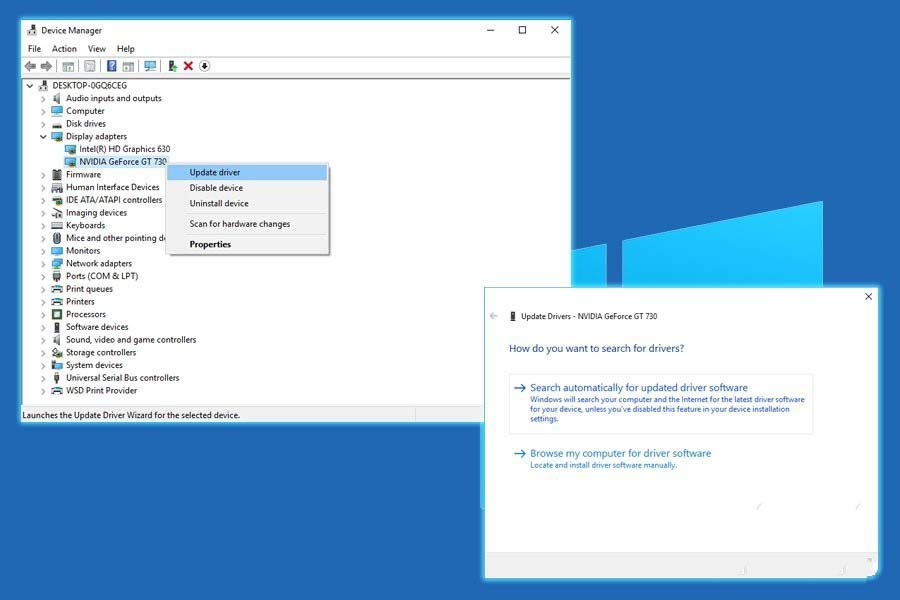Expand the Firmware category chevron
The height and width of the screenshot is (600, 900).
pos(43,175)
